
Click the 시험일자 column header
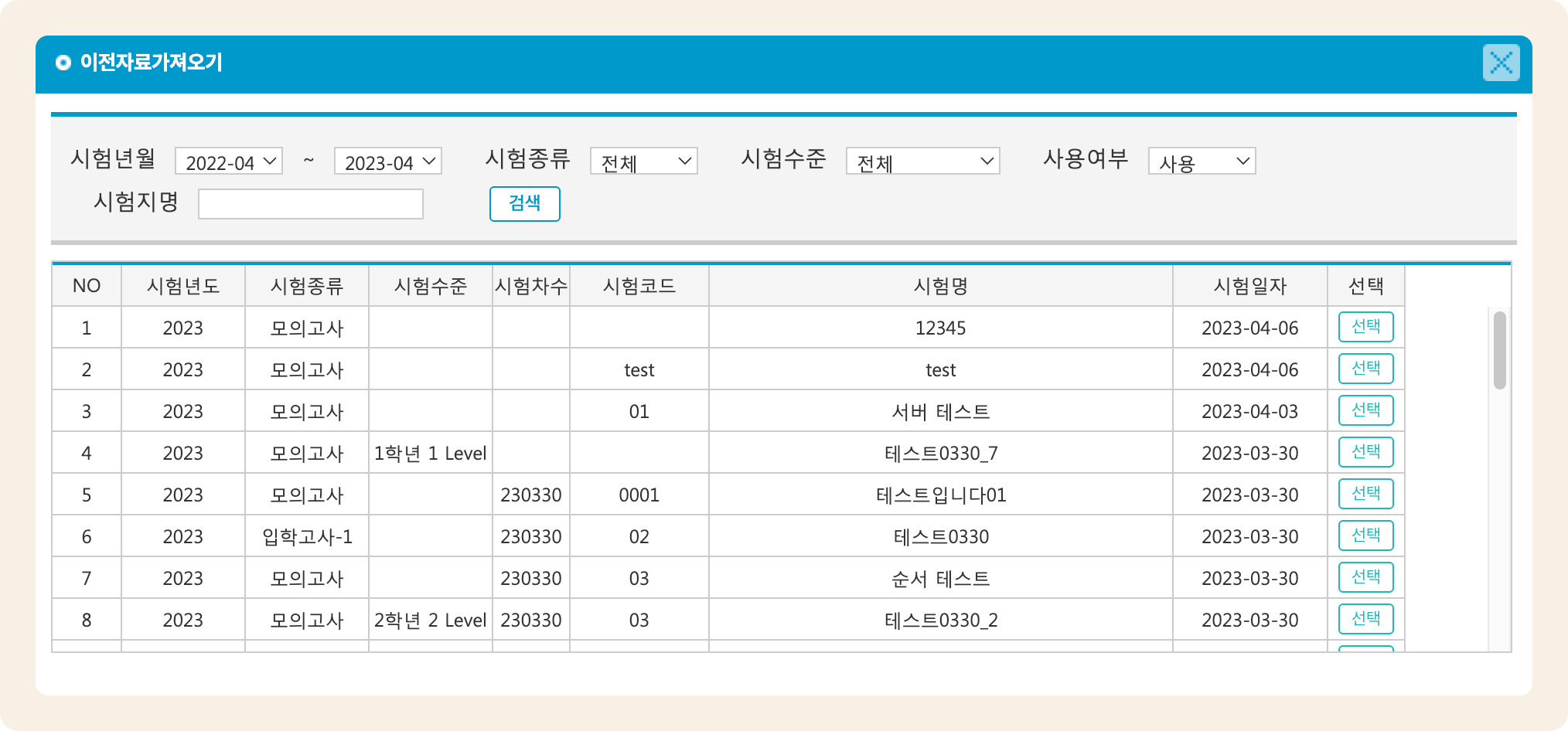[1250, 286]
